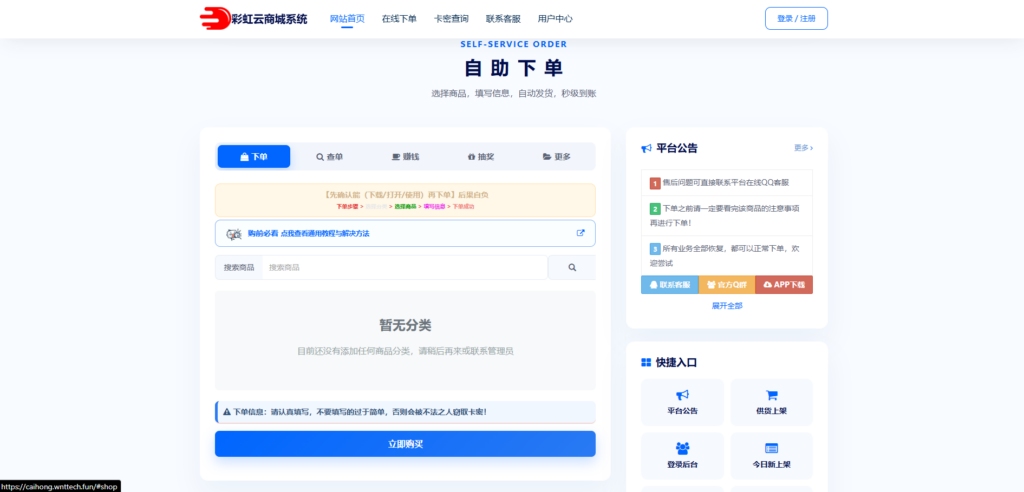The width and height of the screenshot is (1024, 492).
Task: Switch to the 抽奖 tab
Action: (x=481, y=157)
